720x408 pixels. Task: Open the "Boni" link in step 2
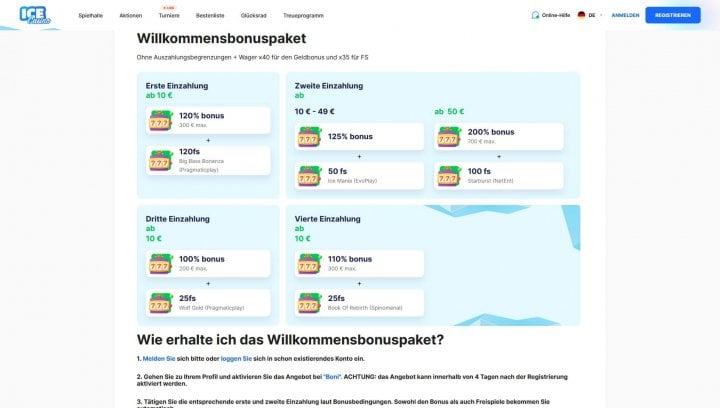click(332, 377)
